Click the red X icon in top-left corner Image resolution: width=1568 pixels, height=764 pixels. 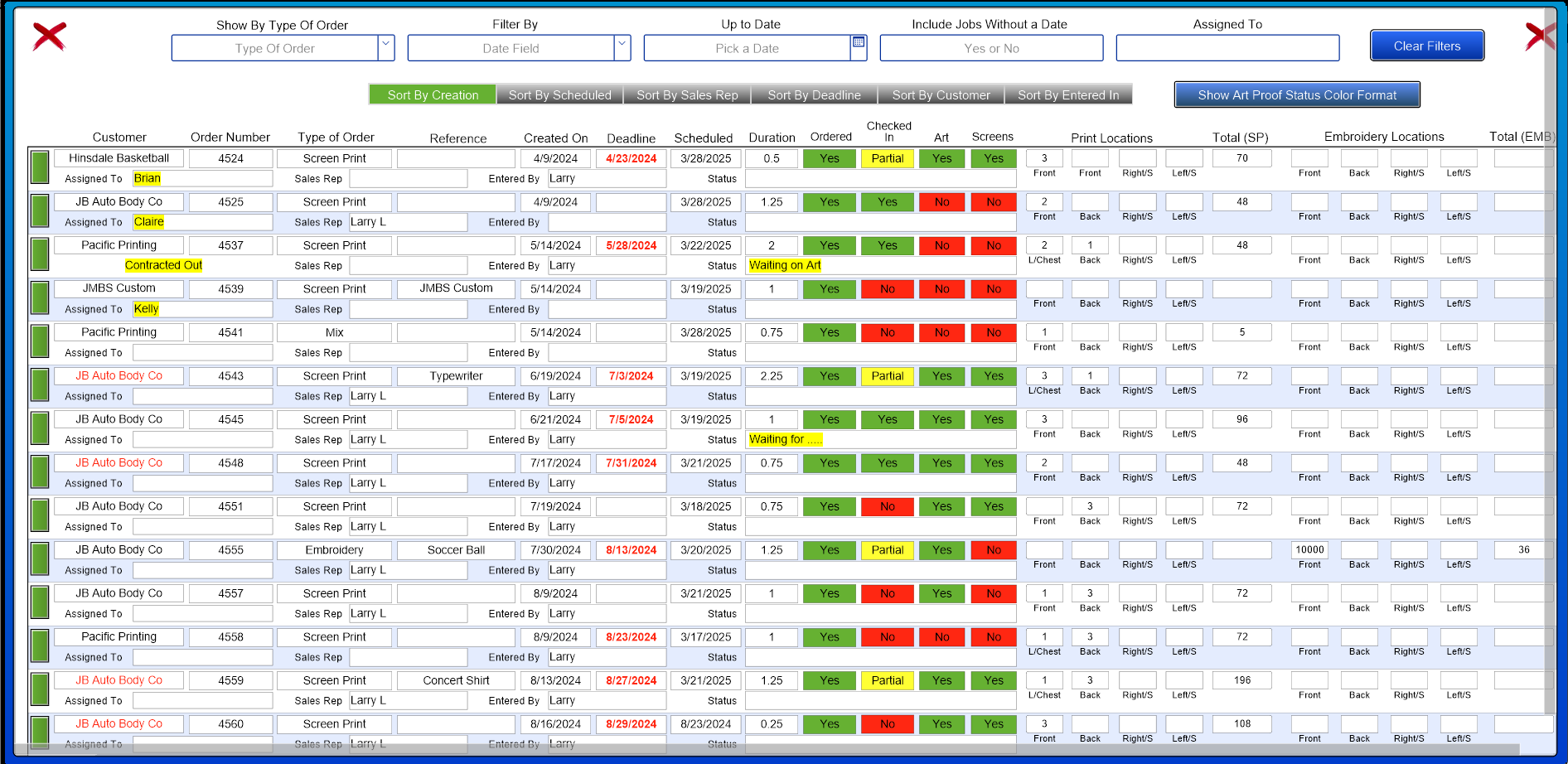pyautogui.click(x=49, y=37)
